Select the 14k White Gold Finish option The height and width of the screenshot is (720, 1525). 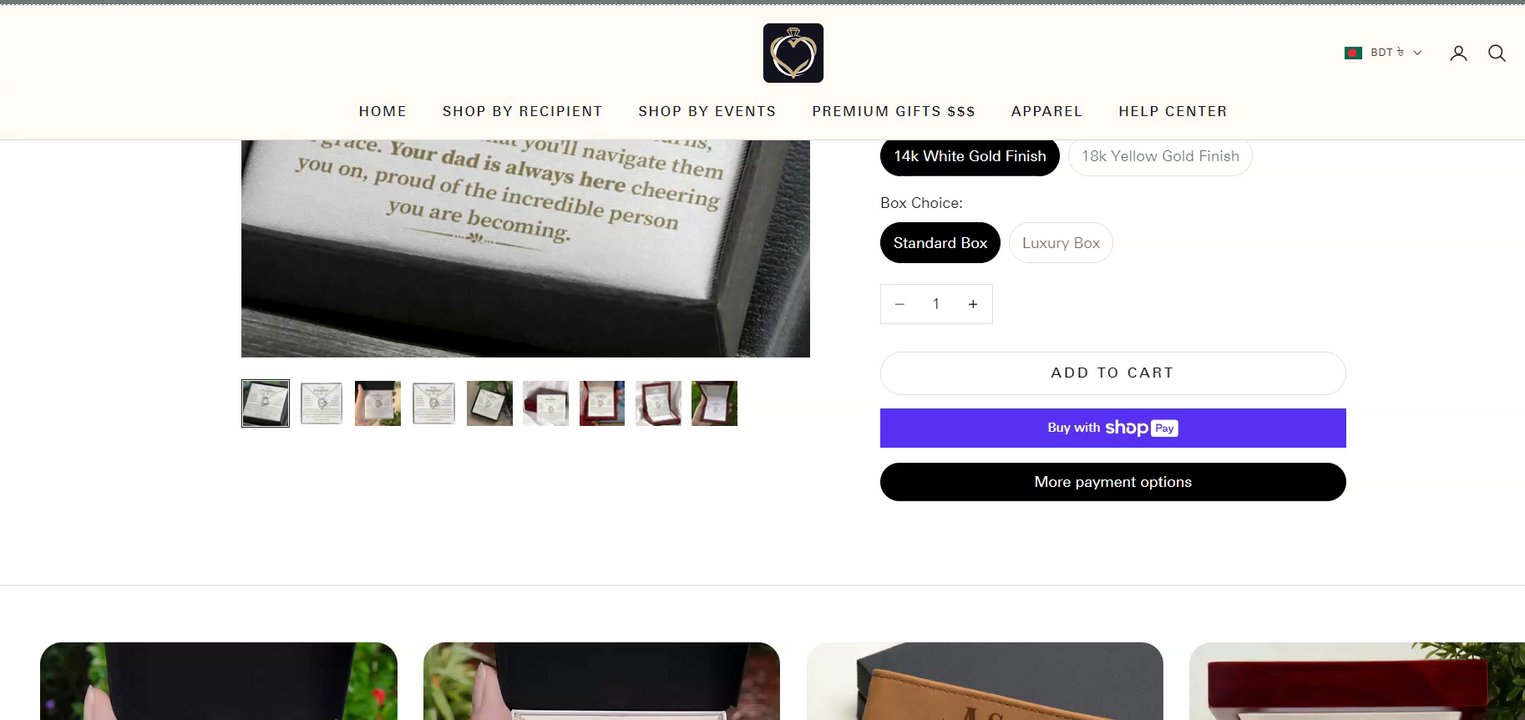pyautogui.click(x=969, y=156)
